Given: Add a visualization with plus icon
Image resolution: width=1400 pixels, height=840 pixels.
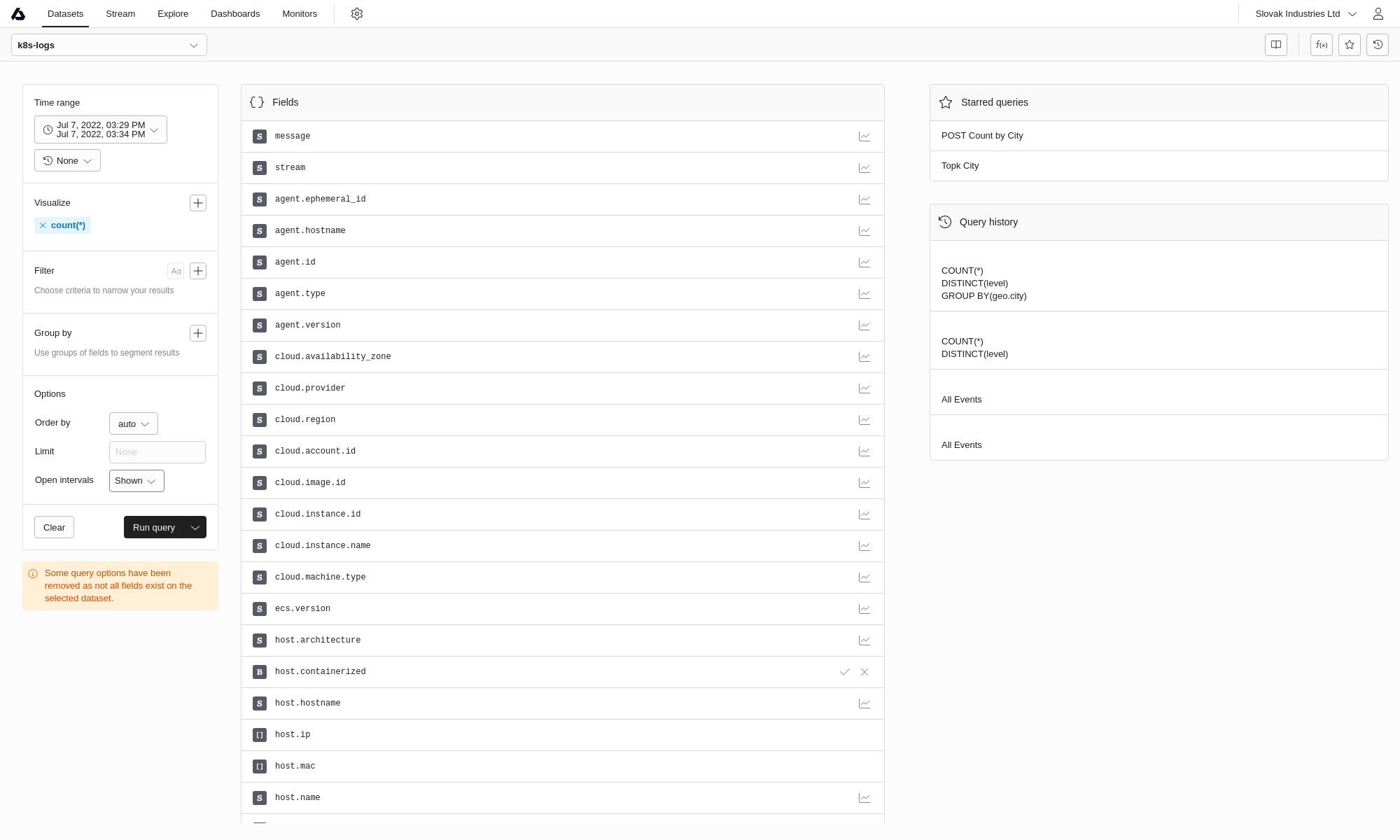Looking at the screenshot, I should point(198,203).
